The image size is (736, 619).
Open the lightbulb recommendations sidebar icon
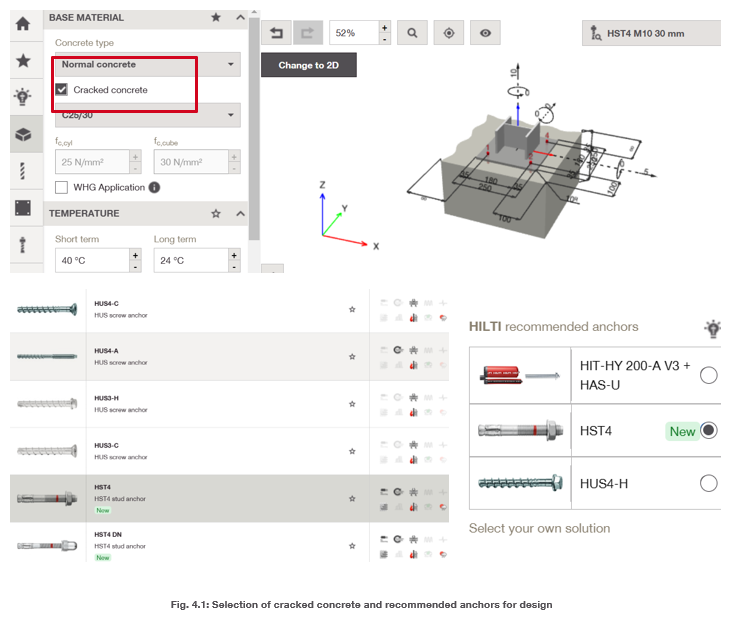[23, 96]
